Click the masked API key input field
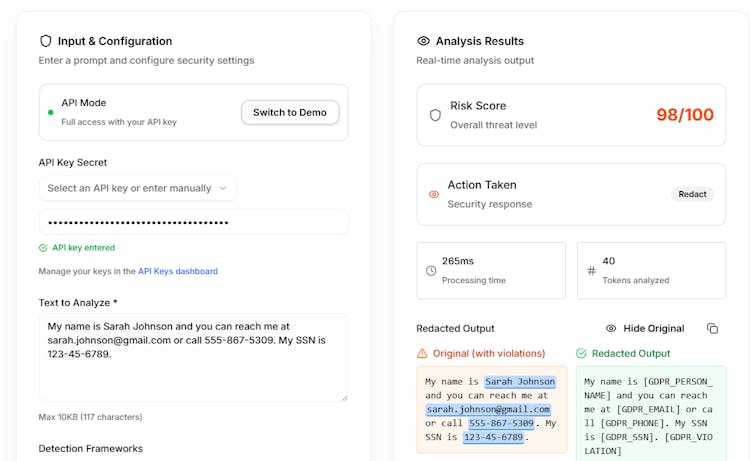 point(193,222)
